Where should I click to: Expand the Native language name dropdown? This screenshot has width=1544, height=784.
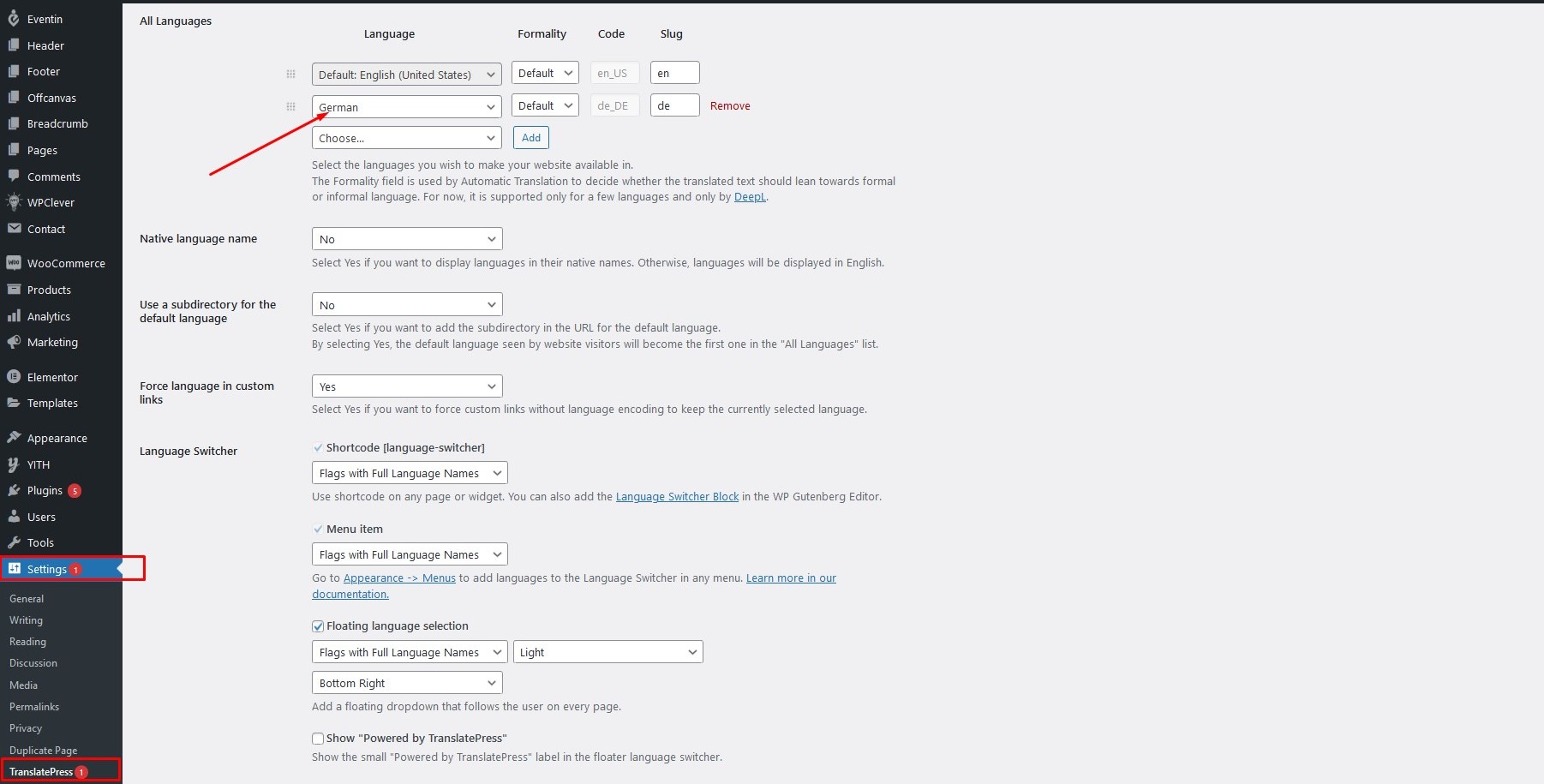point(407,239)
